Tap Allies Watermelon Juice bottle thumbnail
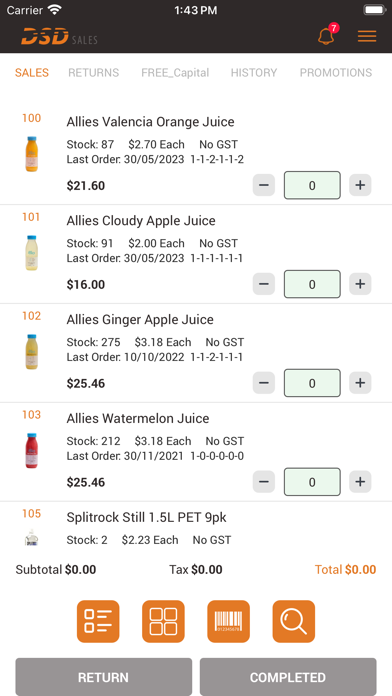392x696 pixels. 32,451
